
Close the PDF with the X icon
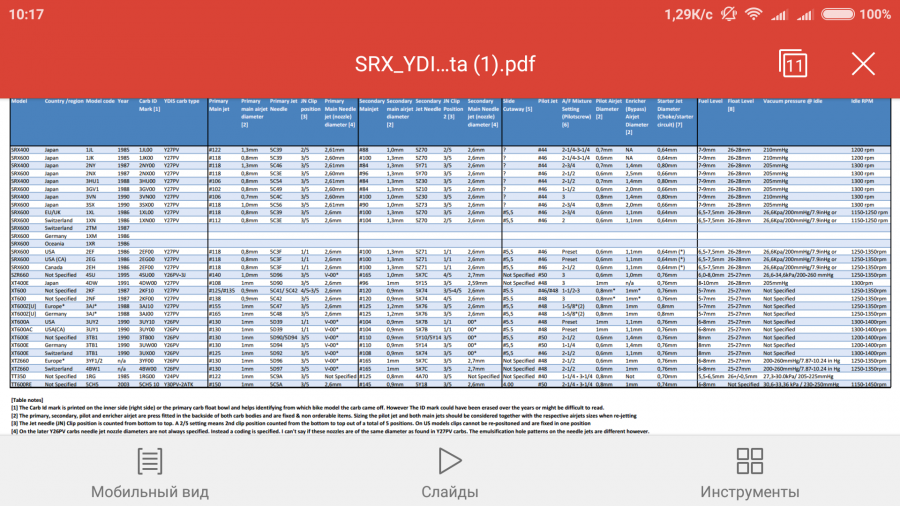(x=863, y=64)
